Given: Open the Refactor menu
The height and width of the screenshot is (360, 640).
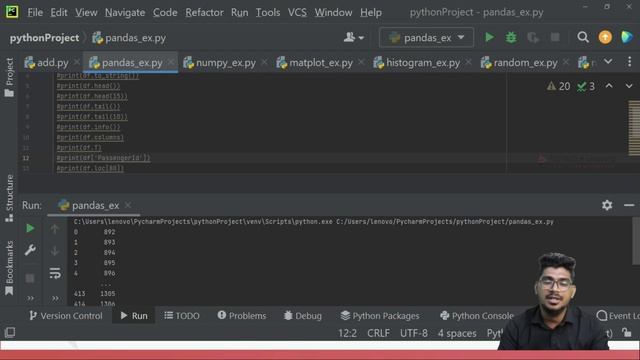Looking at the screenshot, I should (204, 13).
